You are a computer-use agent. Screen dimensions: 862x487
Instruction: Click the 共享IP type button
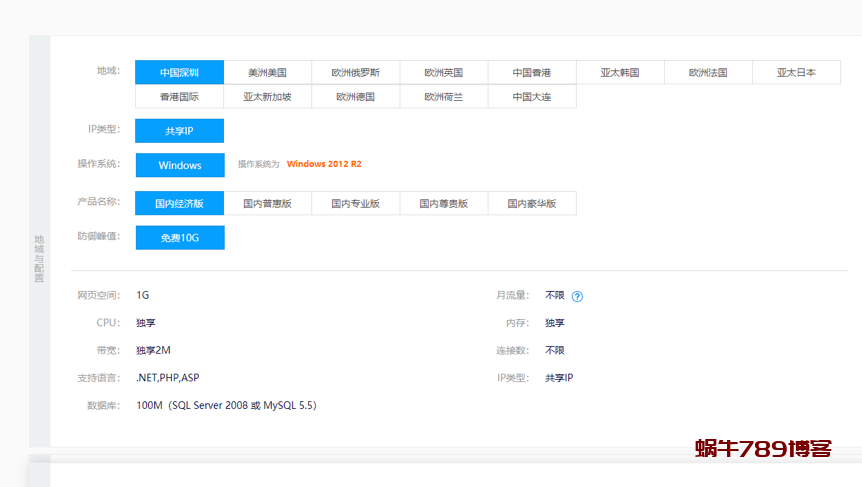179,131
